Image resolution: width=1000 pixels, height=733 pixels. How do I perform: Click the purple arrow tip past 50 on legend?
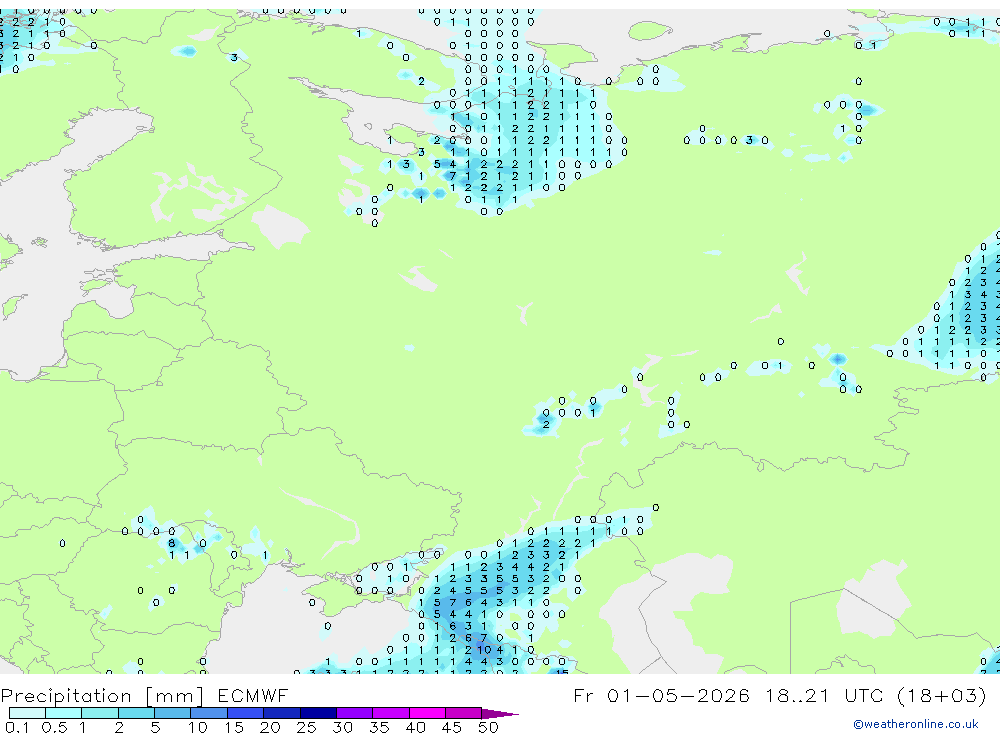pyautogui.click(x=500, y=714)
